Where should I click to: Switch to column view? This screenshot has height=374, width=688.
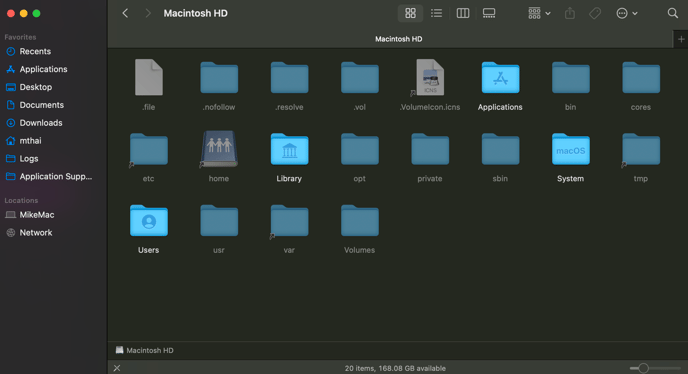click(x=462, y=13)
